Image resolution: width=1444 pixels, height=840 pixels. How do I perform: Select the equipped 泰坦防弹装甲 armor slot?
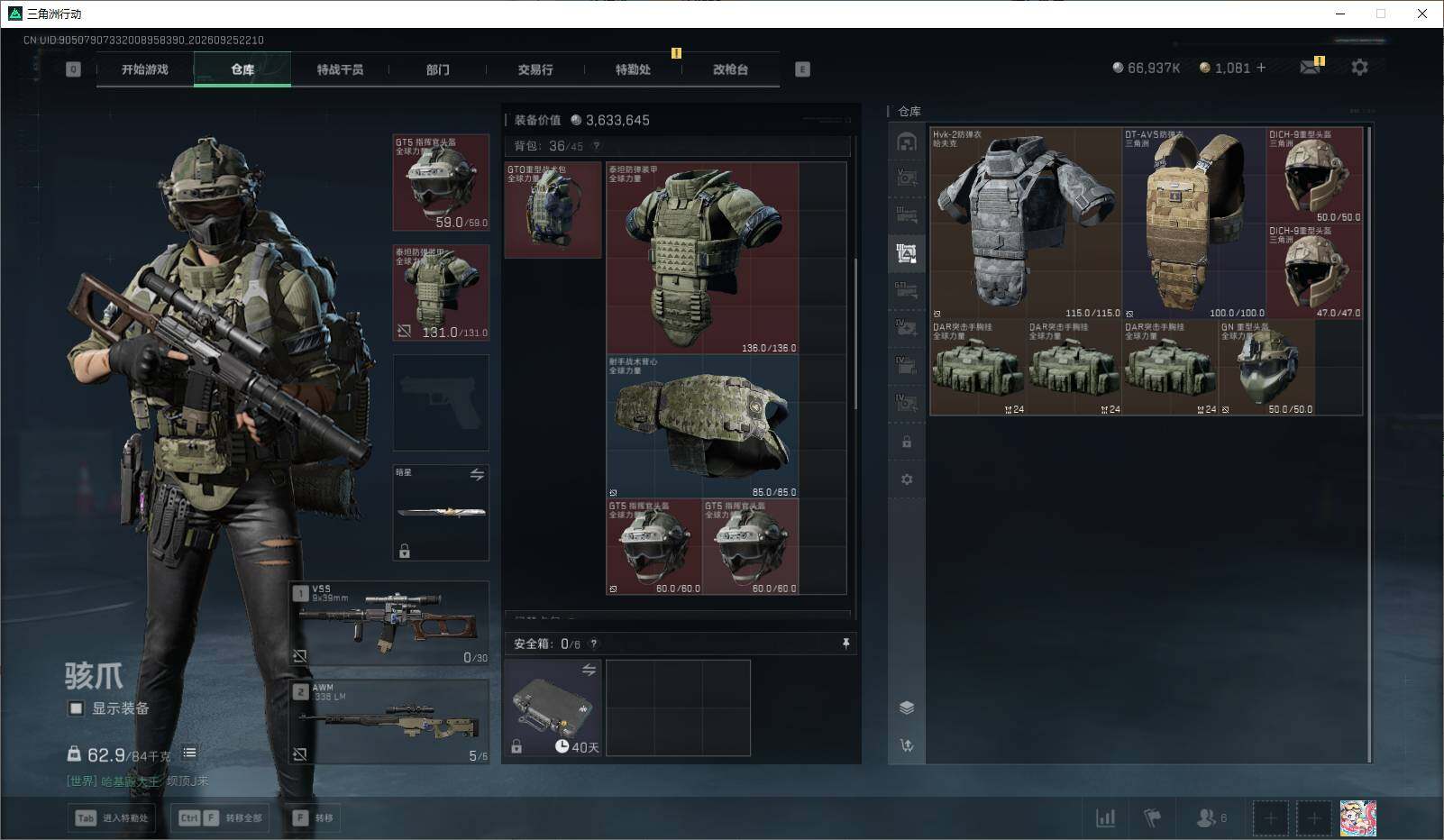[441, 293]
